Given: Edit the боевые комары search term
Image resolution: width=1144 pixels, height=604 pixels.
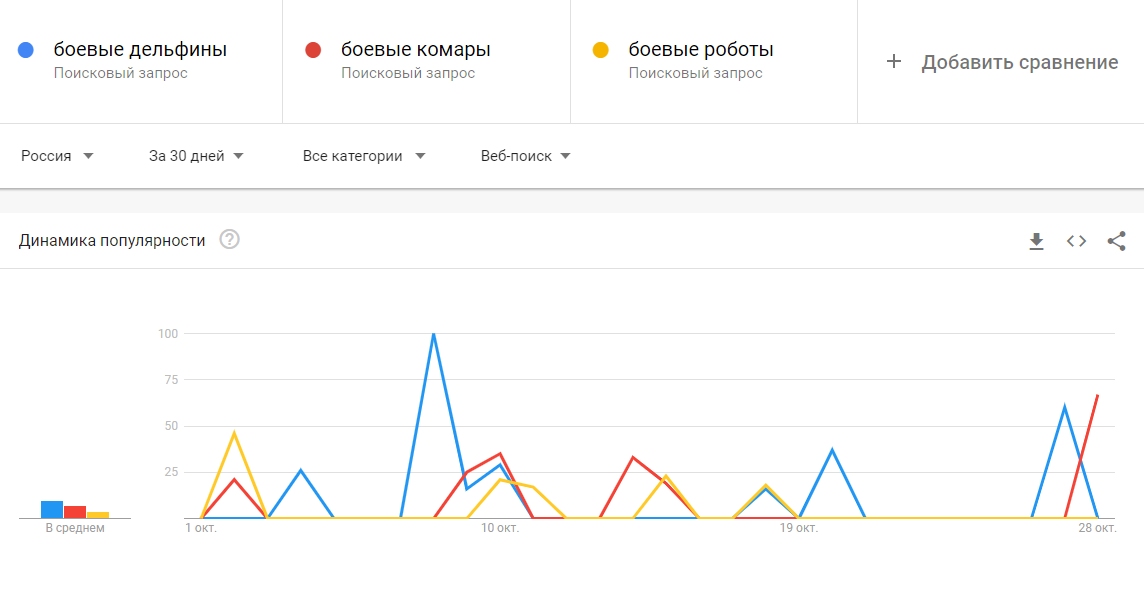Looking at the screenshot, I should 415,50.
